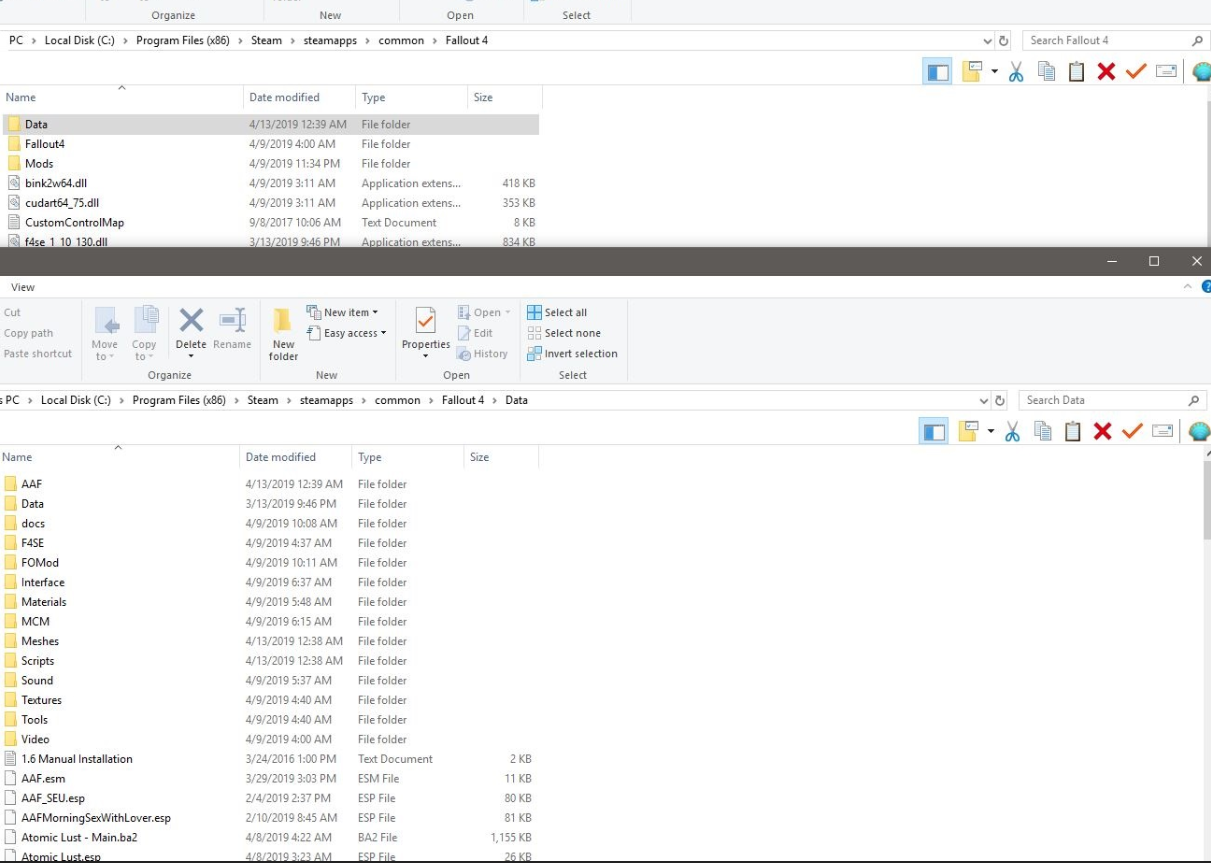Refresh the Data folder using the address bar icon
The width and height of the screenshot is (1211, 863).
pyautogui.click(x=1000, y=400)
